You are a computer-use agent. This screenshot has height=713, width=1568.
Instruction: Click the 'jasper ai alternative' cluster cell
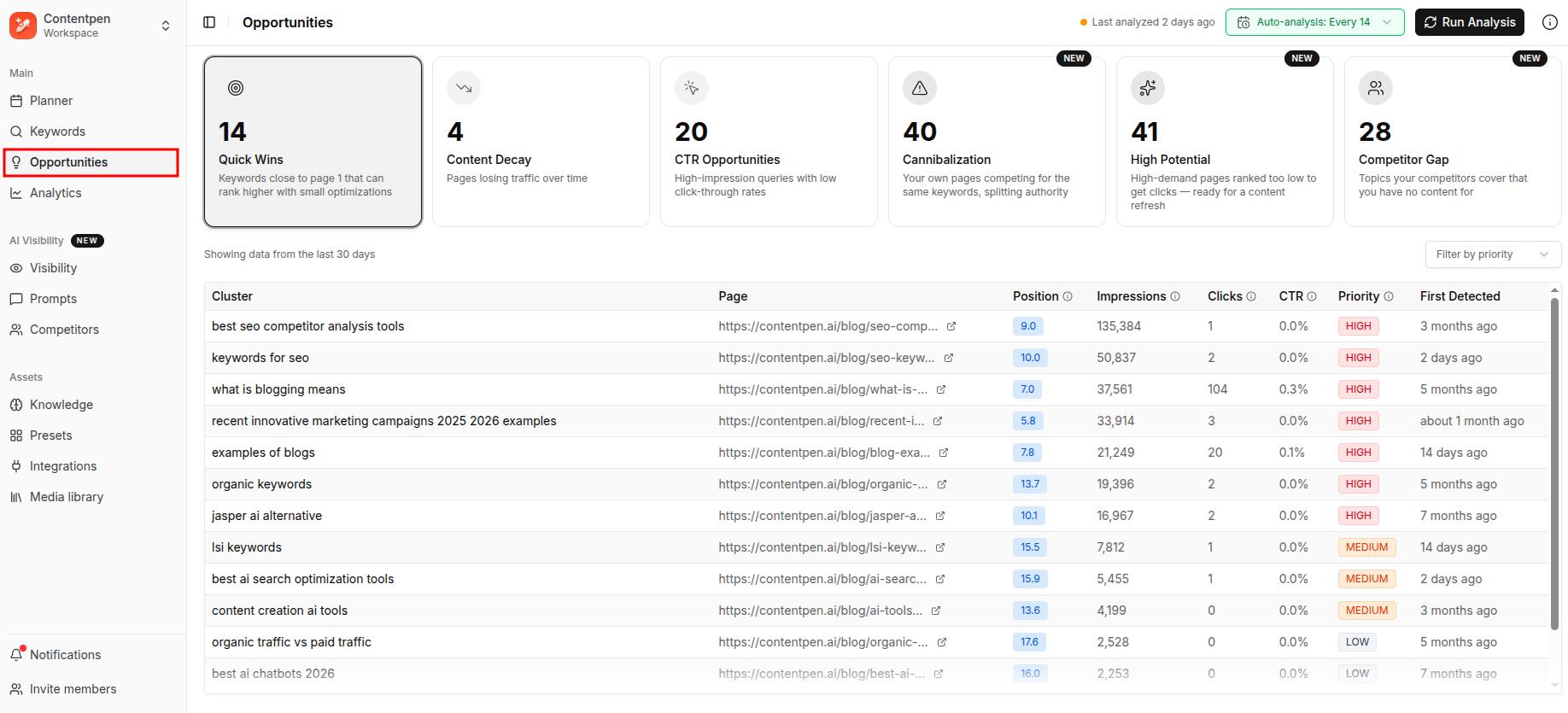[266, 516]
